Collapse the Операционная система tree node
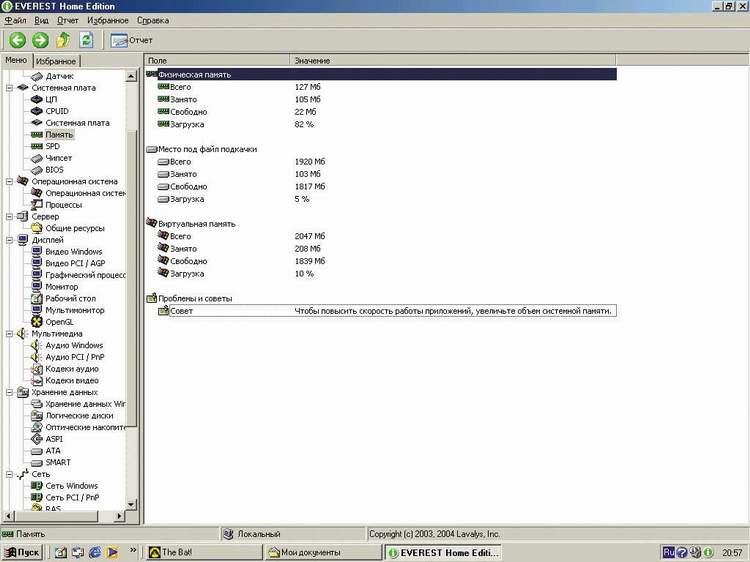 coord(9,182)
